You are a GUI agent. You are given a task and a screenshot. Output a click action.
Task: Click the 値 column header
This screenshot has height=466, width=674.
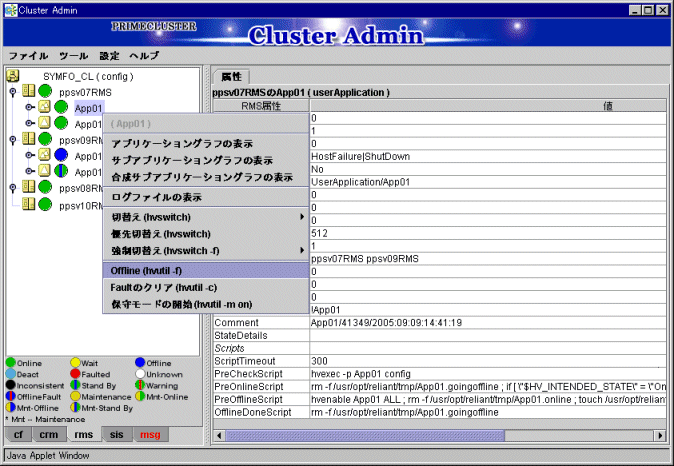pos(488,106)
